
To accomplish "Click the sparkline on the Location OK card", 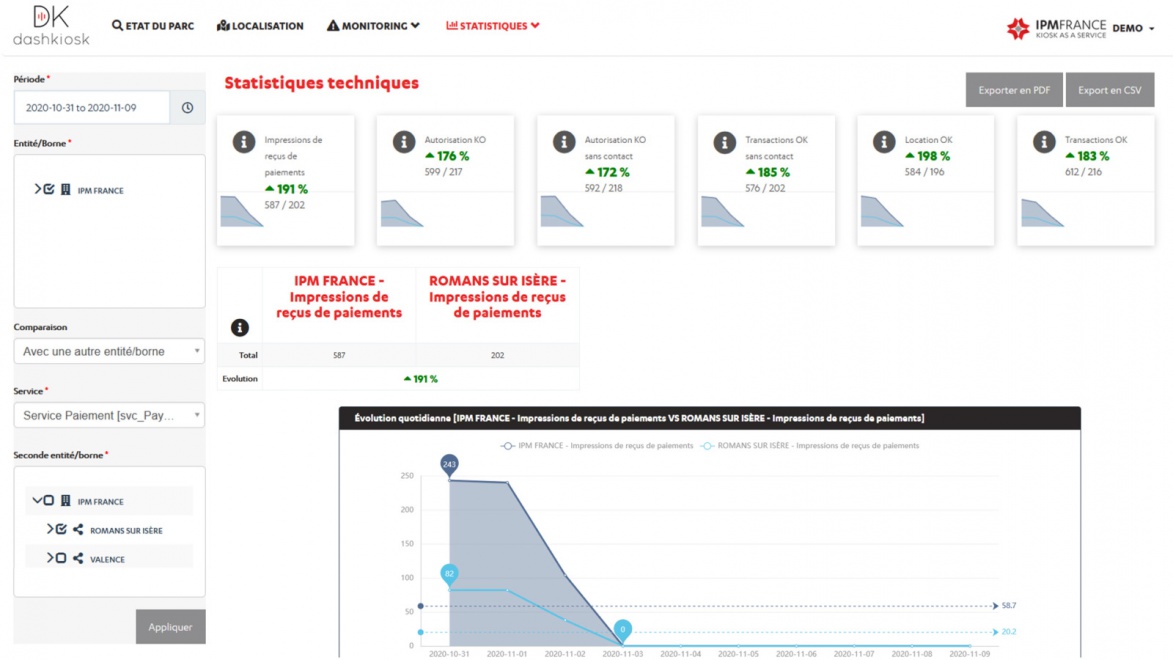I will (882, 211).
